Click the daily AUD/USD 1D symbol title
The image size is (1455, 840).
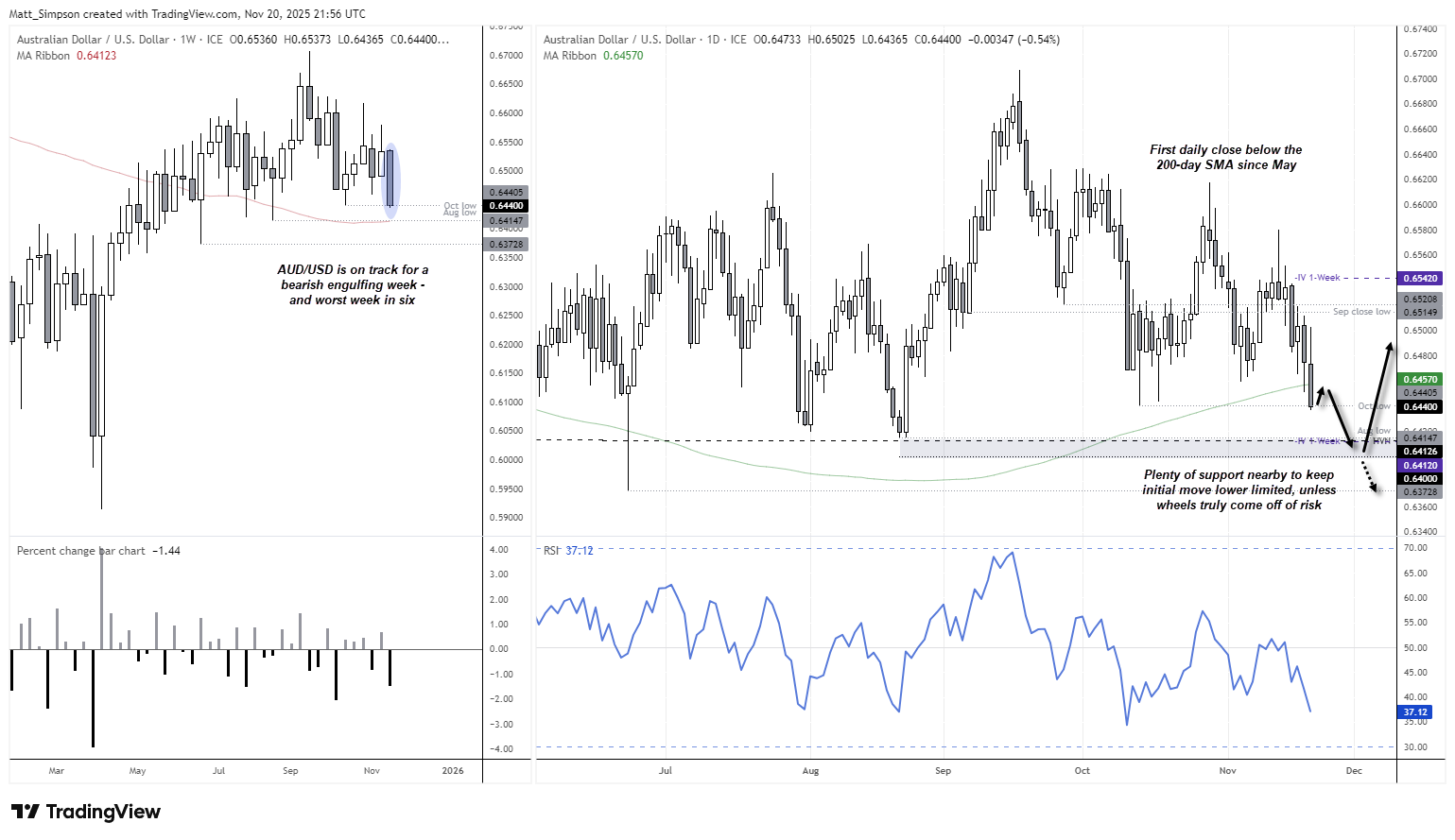point(645,40)
